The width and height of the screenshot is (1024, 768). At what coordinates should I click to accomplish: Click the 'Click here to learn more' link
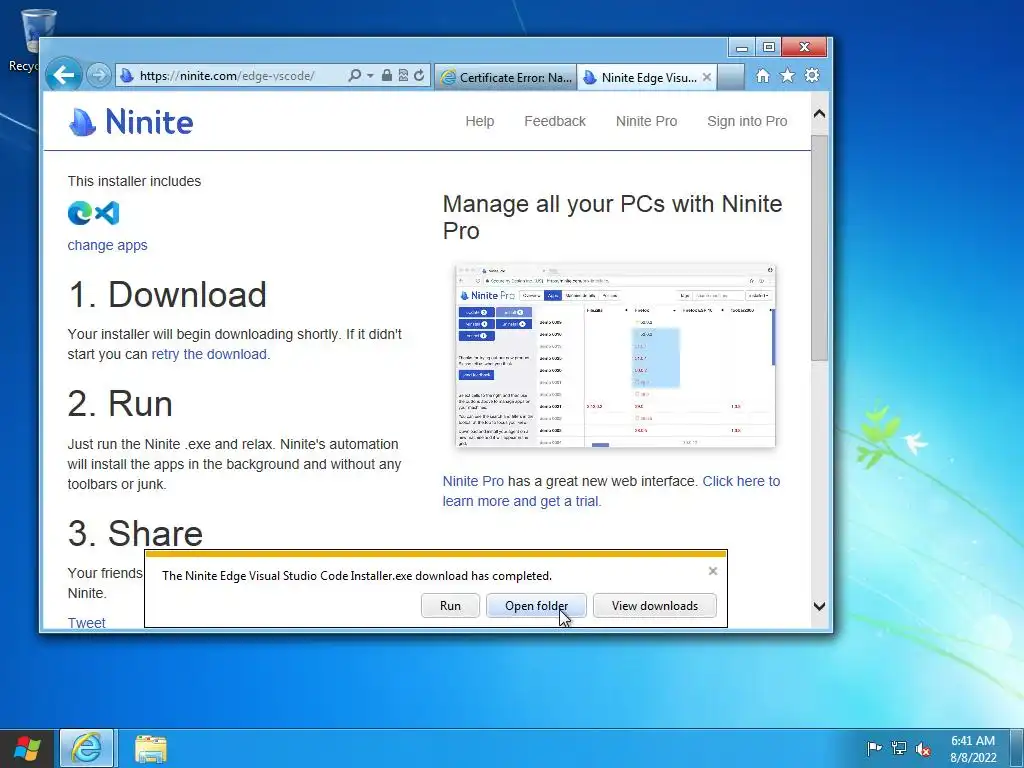[x=611, y=491]
